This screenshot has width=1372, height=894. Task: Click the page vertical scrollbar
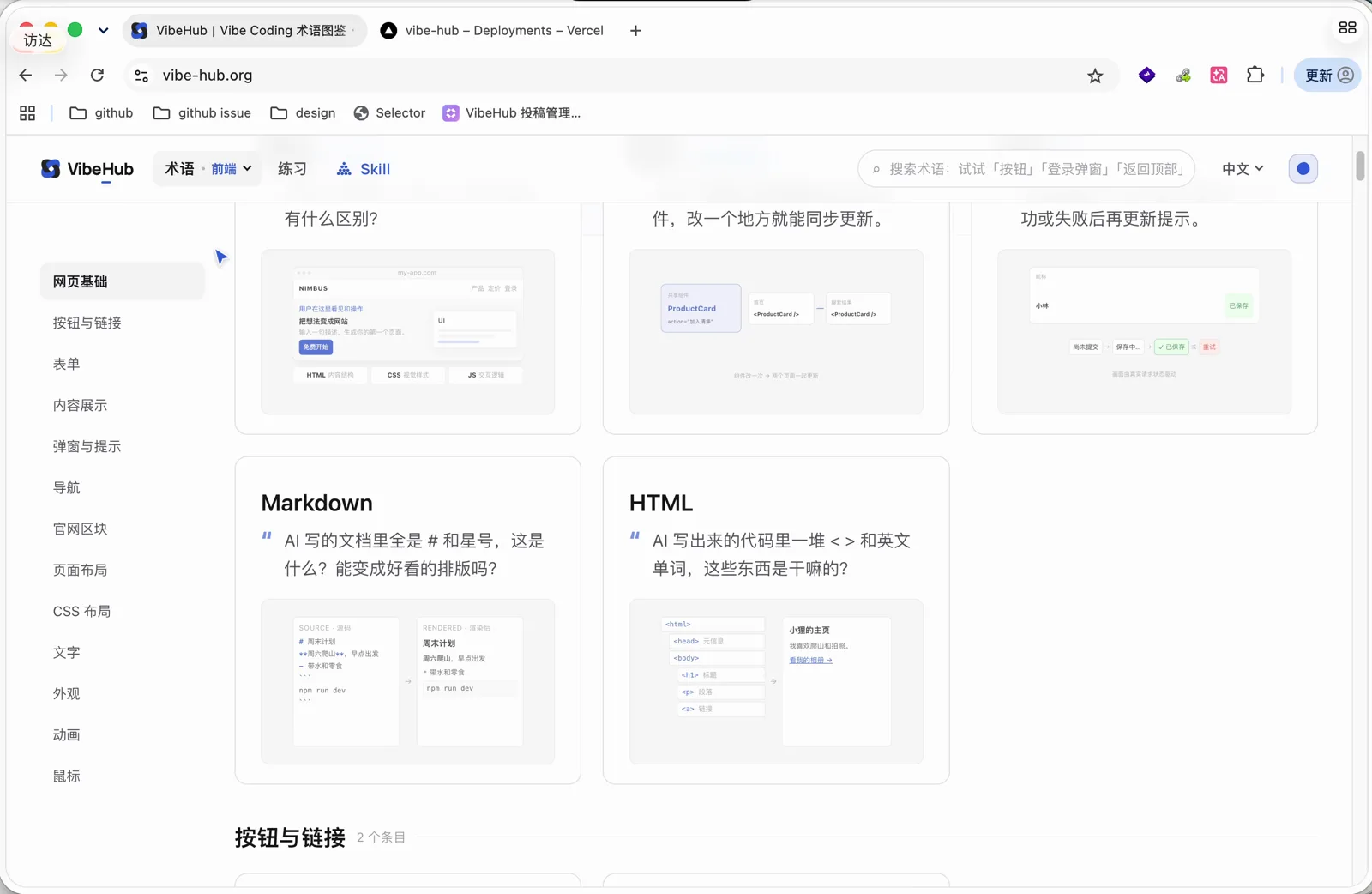click(x=1360, y=166)
